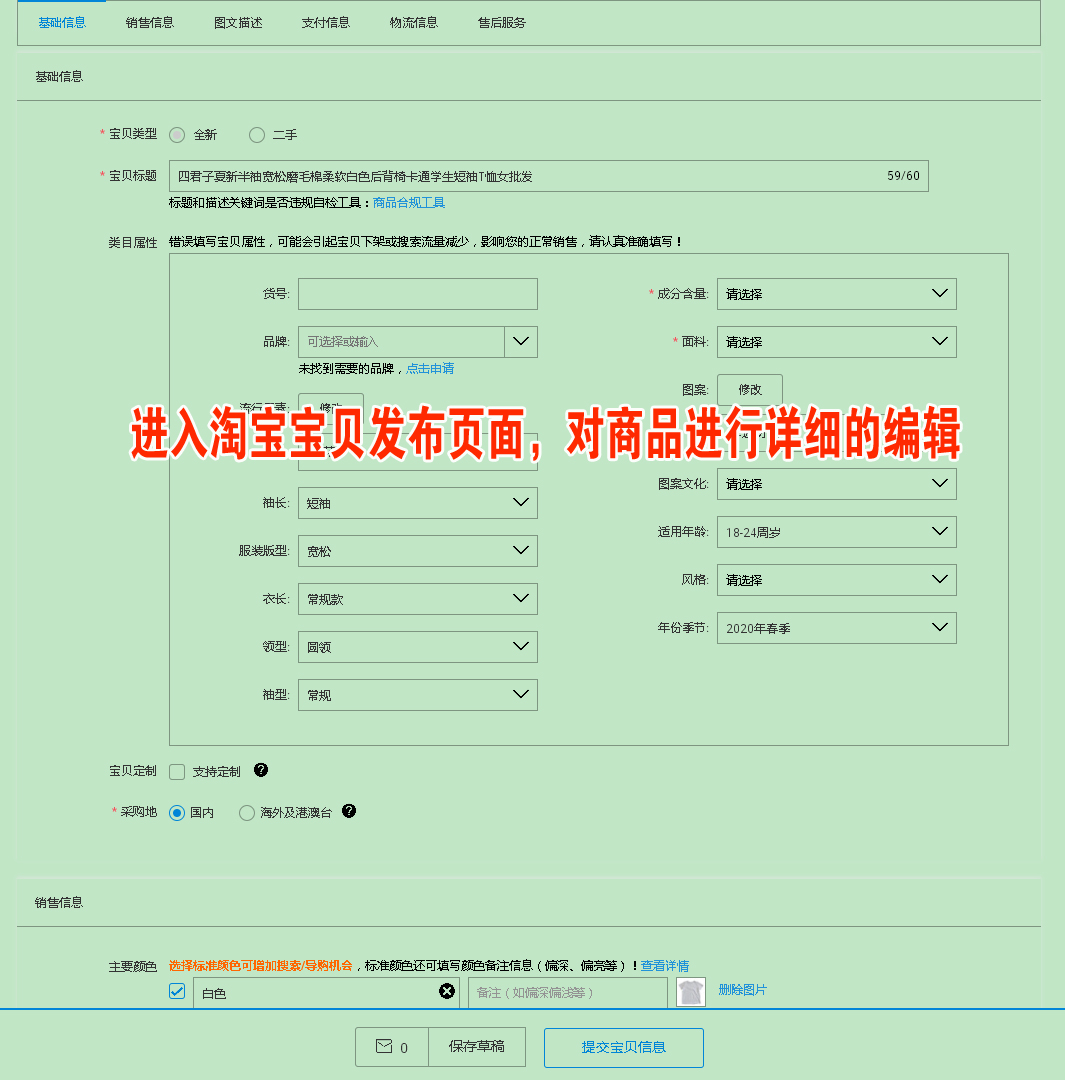Expand the 适用年龄 dropdown showing 18-24周岁
The height and width of the screenshot is (1080, 1065).
[836, 531]
